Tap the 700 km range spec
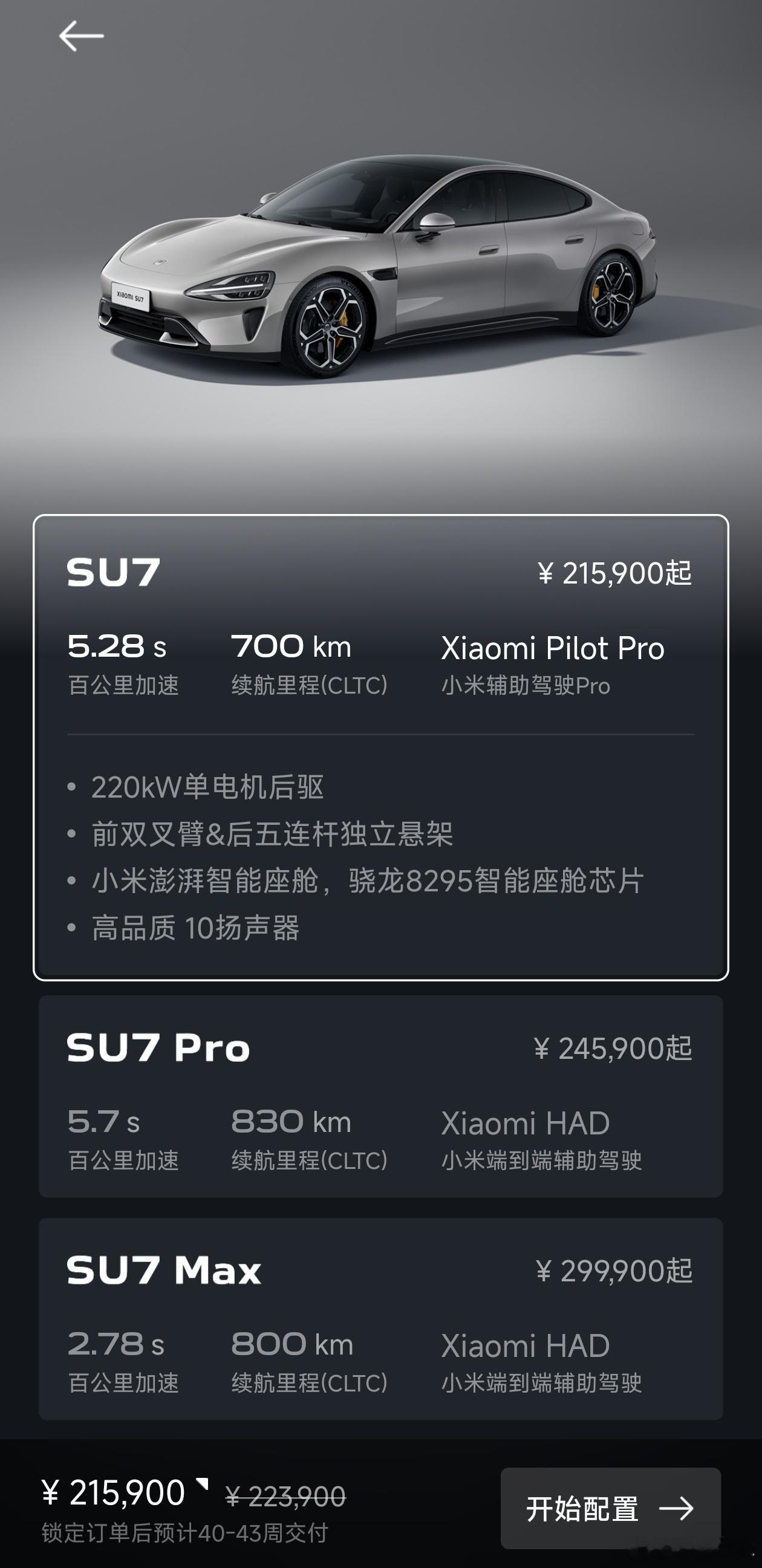 click(291, 646)
